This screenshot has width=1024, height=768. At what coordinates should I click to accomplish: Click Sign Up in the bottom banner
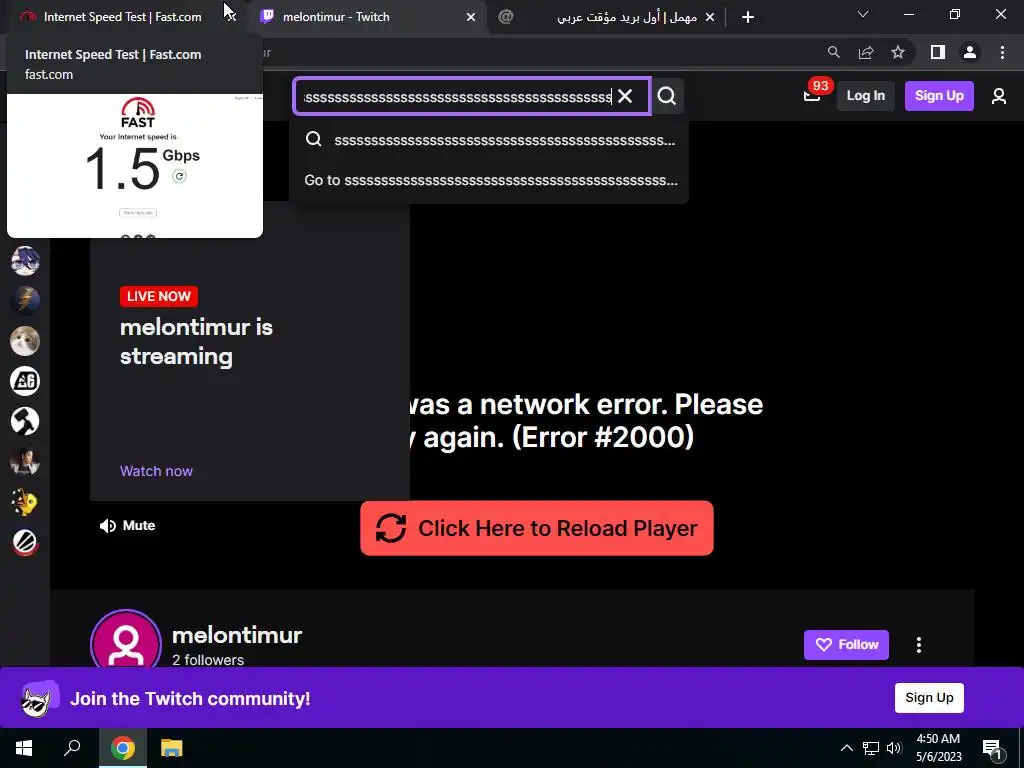[929, 698]
